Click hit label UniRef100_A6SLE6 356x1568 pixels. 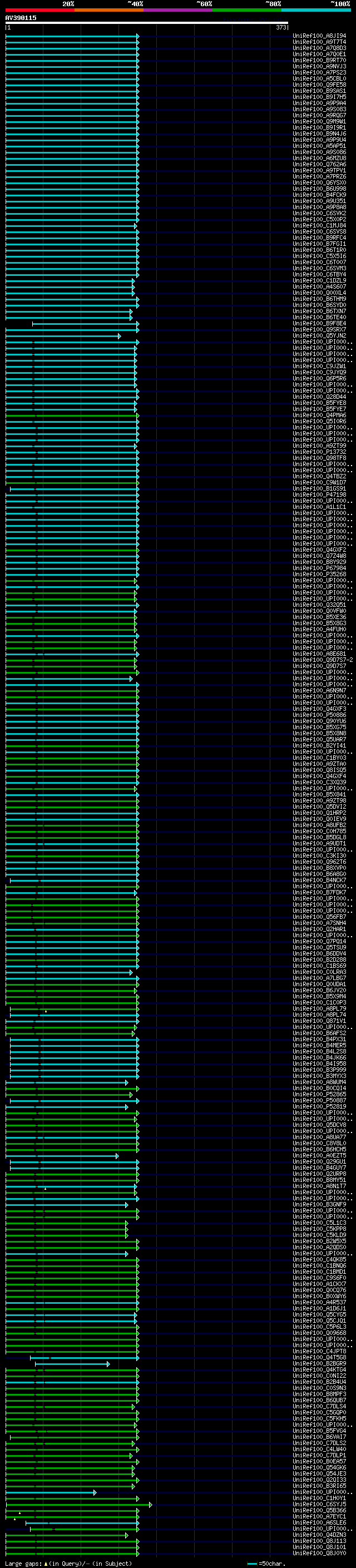[319, 1522]
